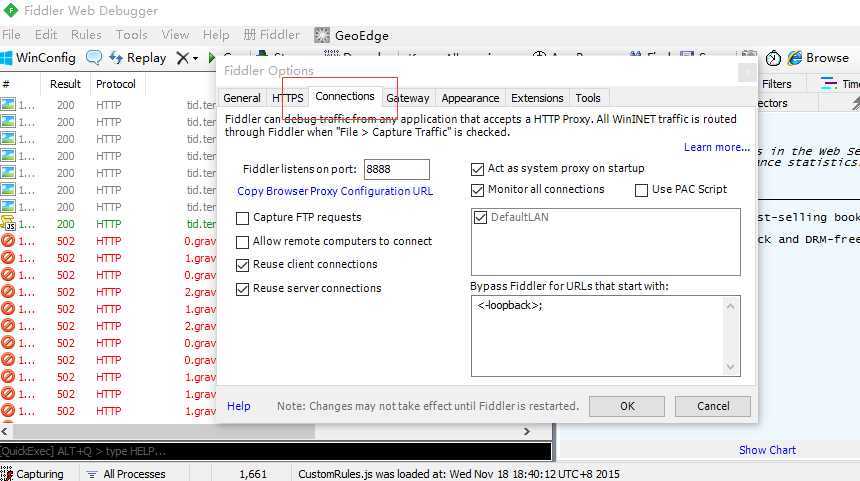Open the Learn more link
The height and width of the screenshot is (481, 860).
tap(716, 147)
